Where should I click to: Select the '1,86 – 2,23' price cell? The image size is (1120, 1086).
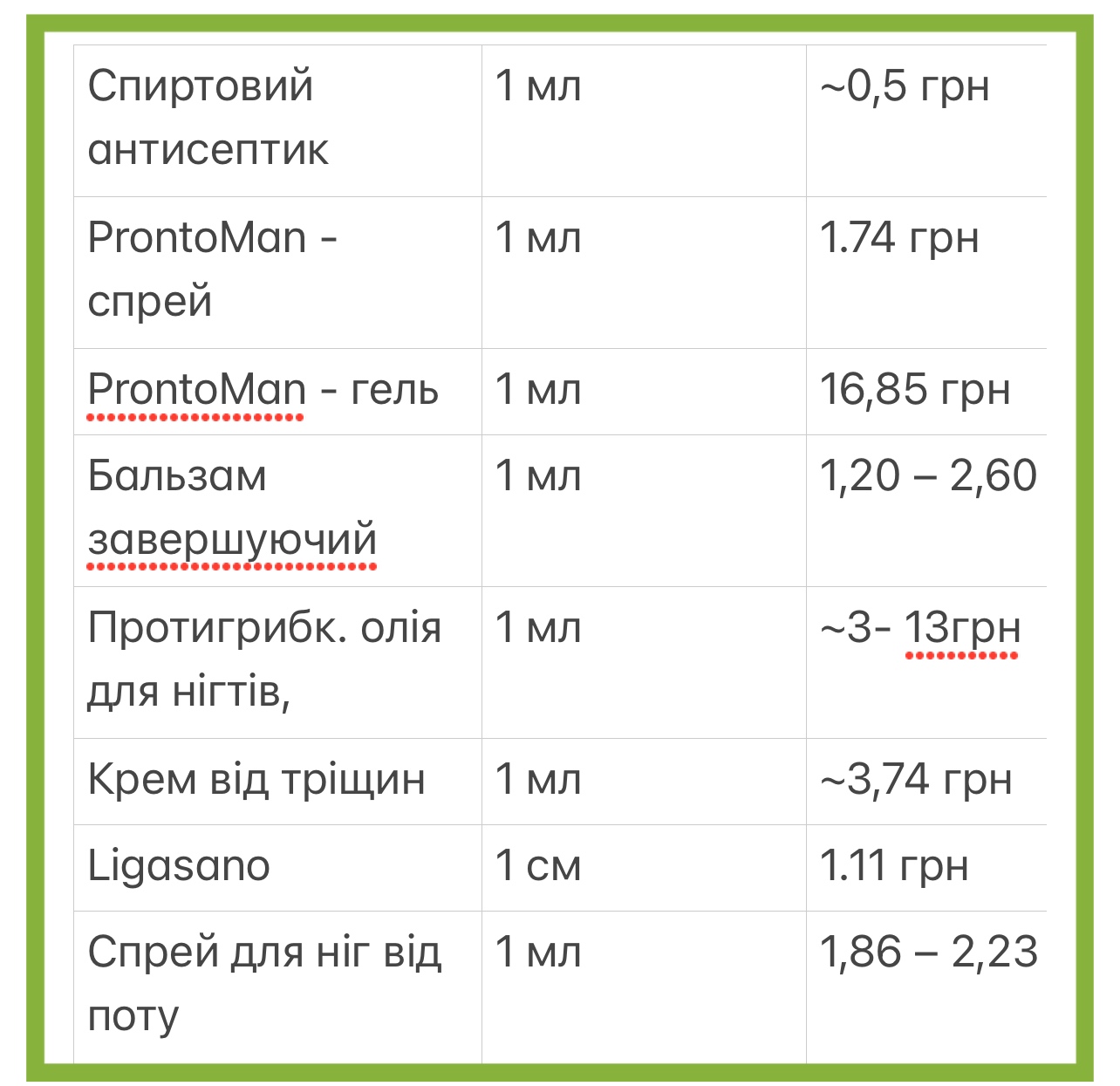(926, 987)
